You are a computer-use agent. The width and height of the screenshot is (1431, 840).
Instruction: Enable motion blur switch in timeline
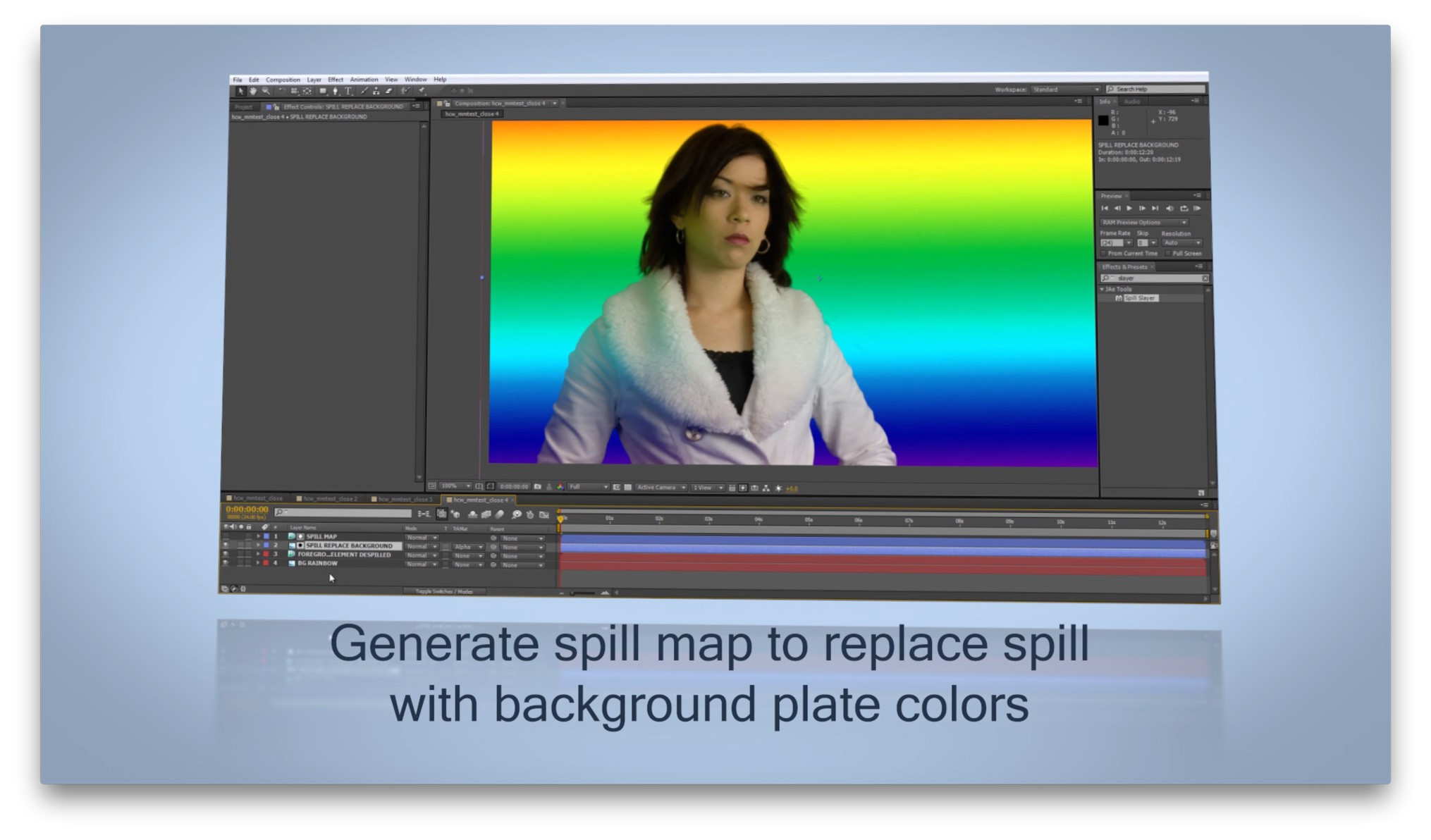click(x=500, y=514)
